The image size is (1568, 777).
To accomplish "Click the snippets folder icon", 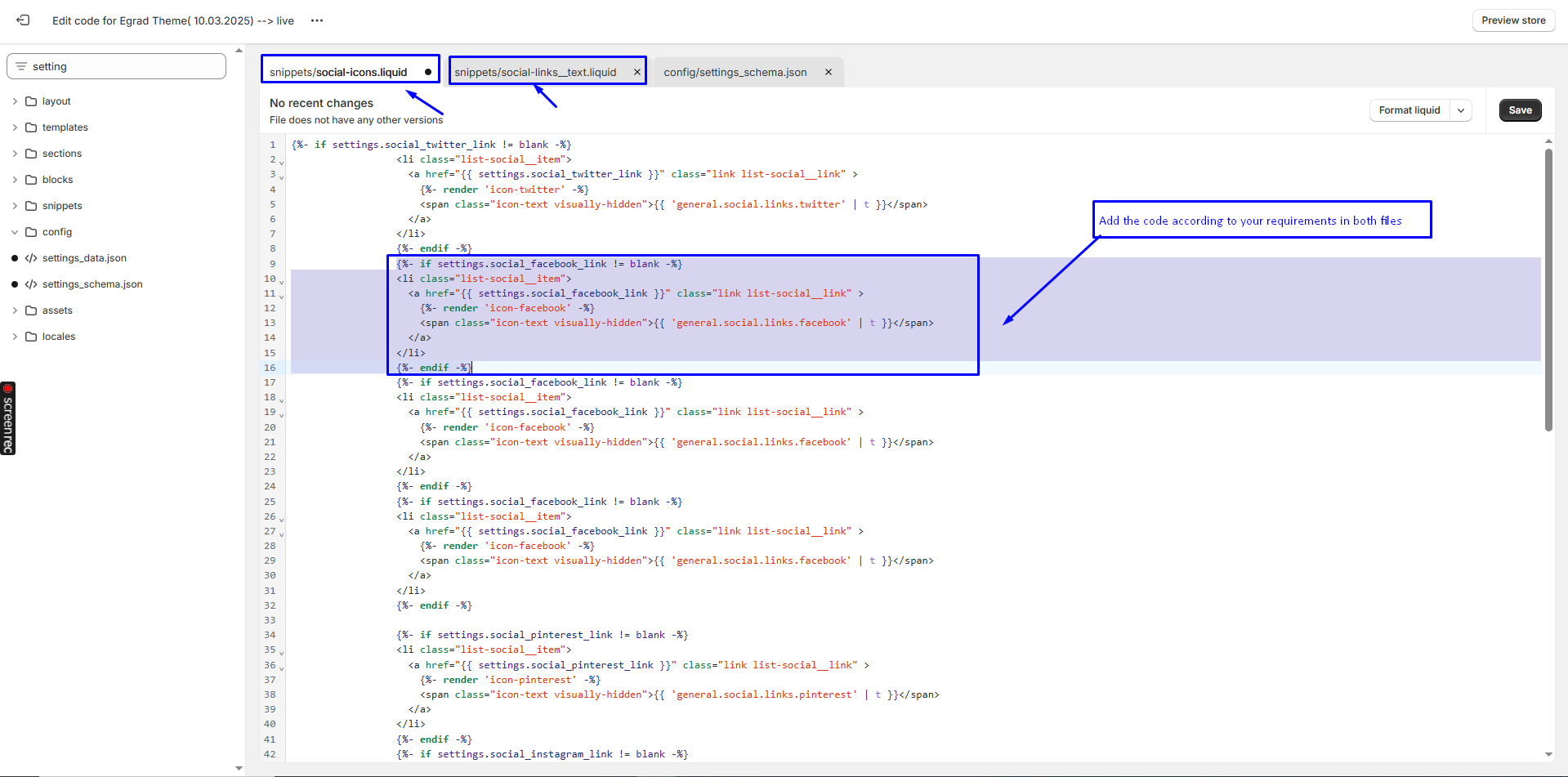I will point(31,206).
